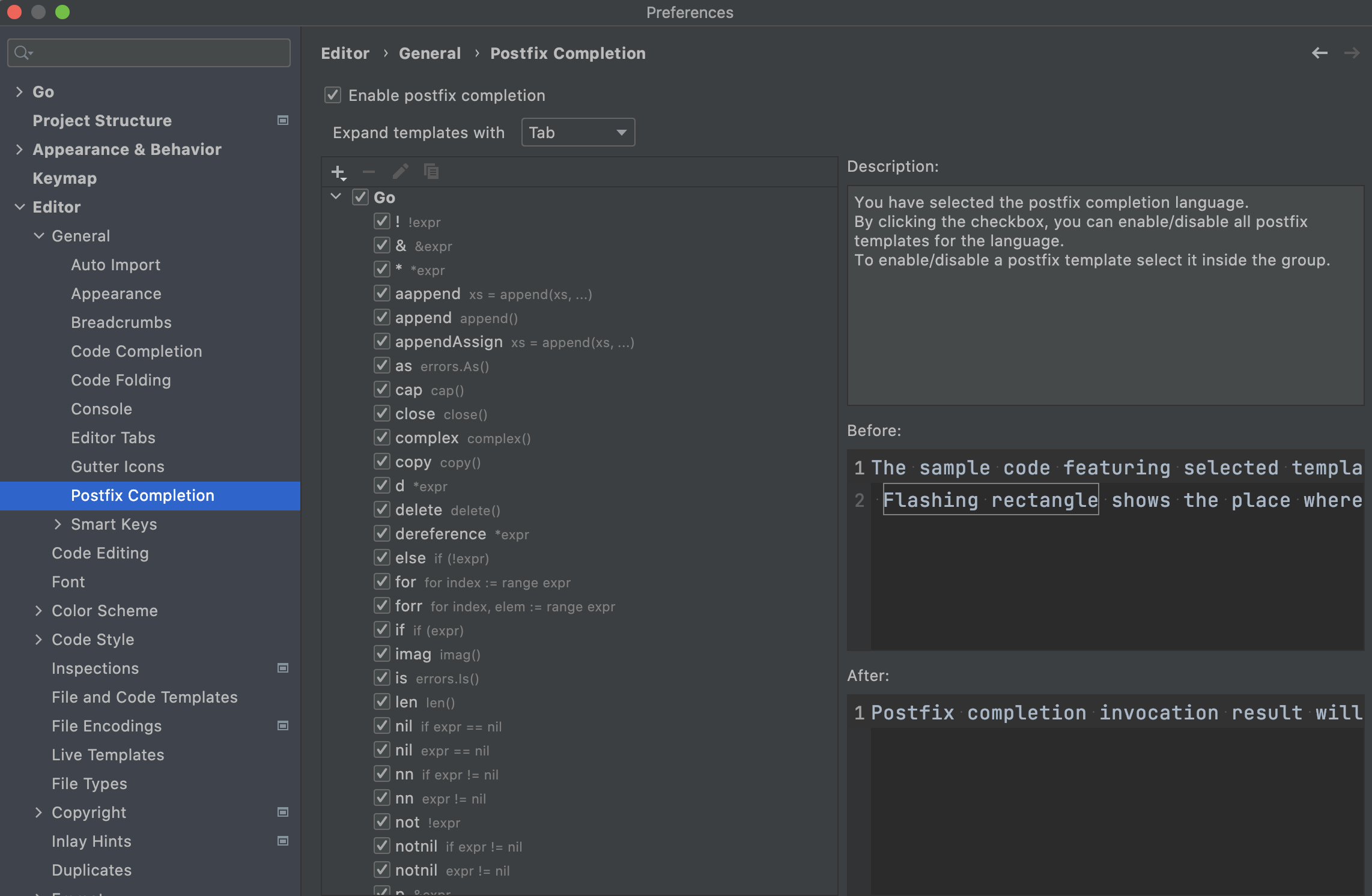Collapse the Go templates tree group

click(336, 197)
